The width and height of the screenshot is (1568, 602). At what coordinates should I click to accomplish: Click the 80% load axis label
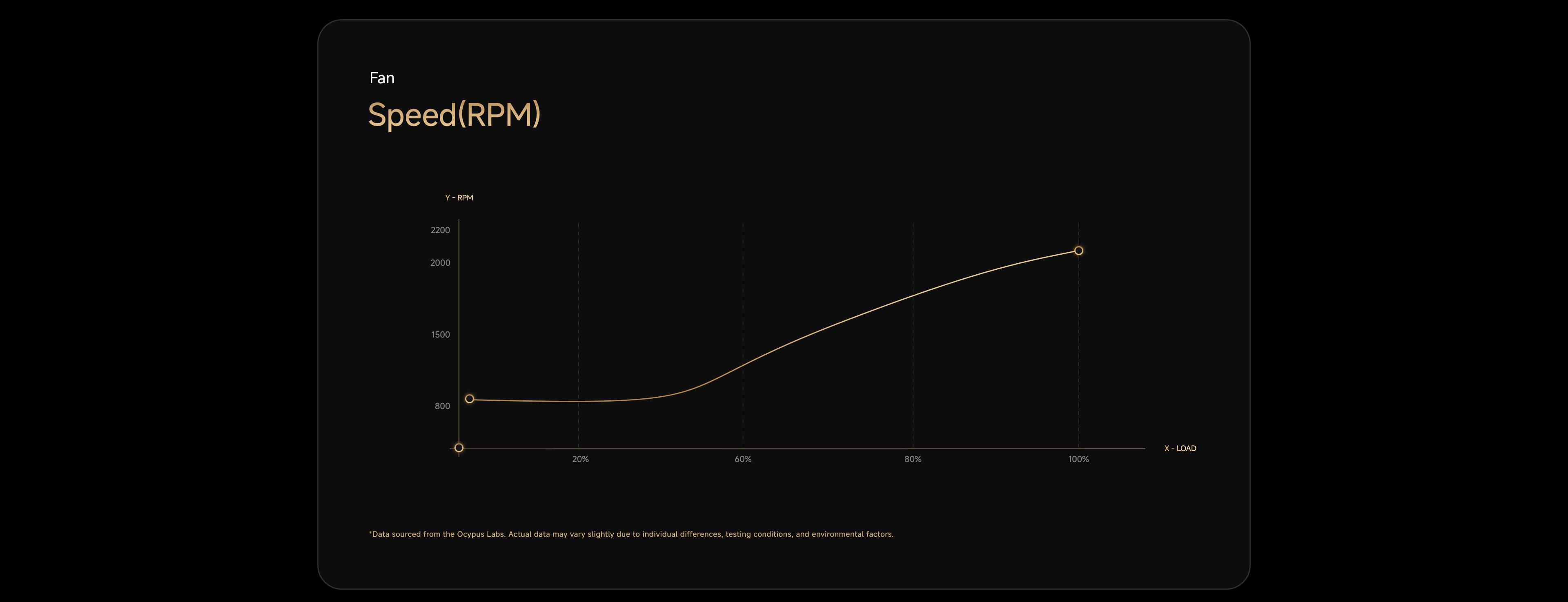pyautogui.click(x=913, y=459)
